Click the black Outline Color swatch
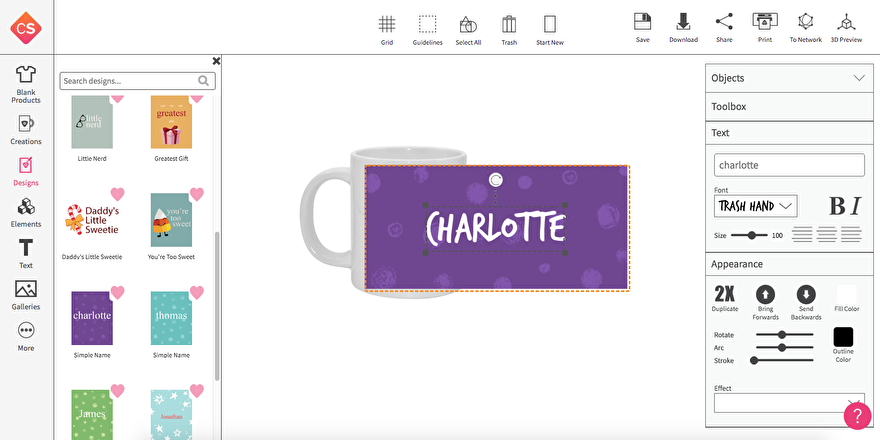Image resolution: width=880 pixels, height=440 pixels. (843, 337)
